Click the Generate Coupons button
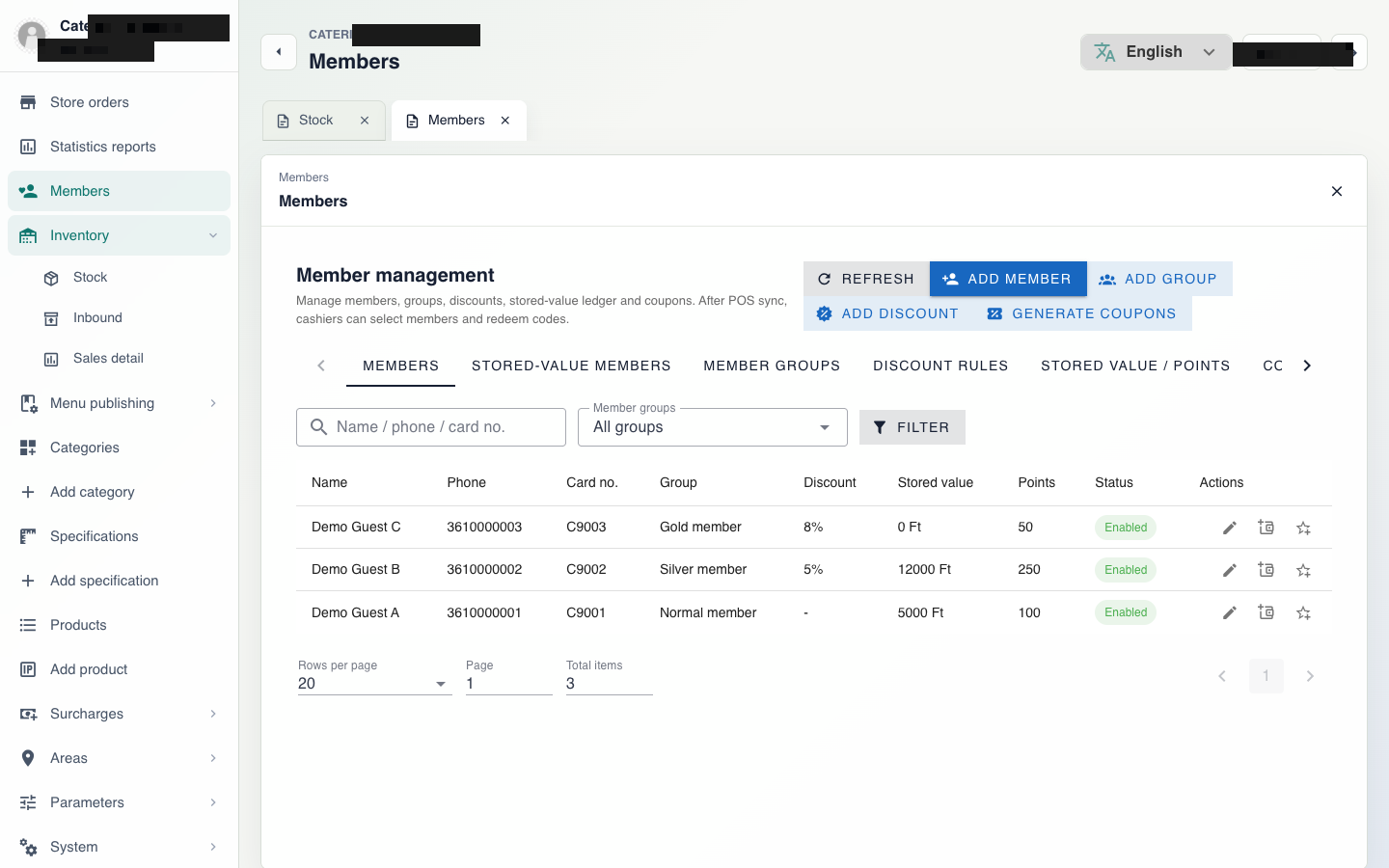This screenshot has height=868, width=1389. point(1083,313)
